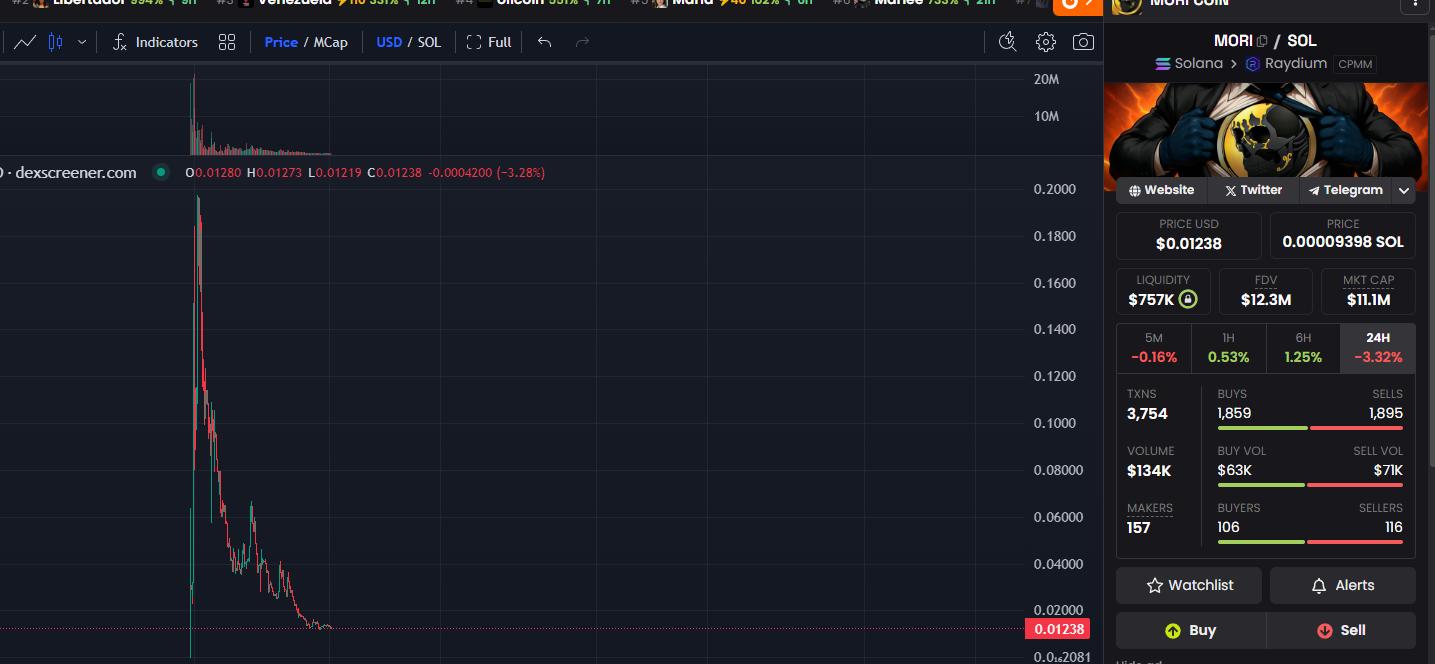The width and height of the screenshot is (1435, 664).
Task: Click the SELL VOL $71K value
Action: point(1388,470)
